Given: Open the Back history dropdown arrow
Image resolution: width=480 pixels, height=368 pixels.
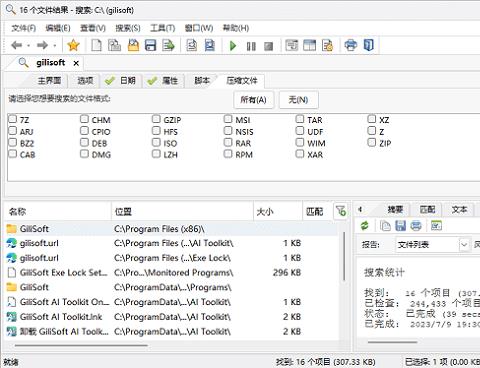Looking at the screenshot, I should pyautogui.click(x=29, y=45).
